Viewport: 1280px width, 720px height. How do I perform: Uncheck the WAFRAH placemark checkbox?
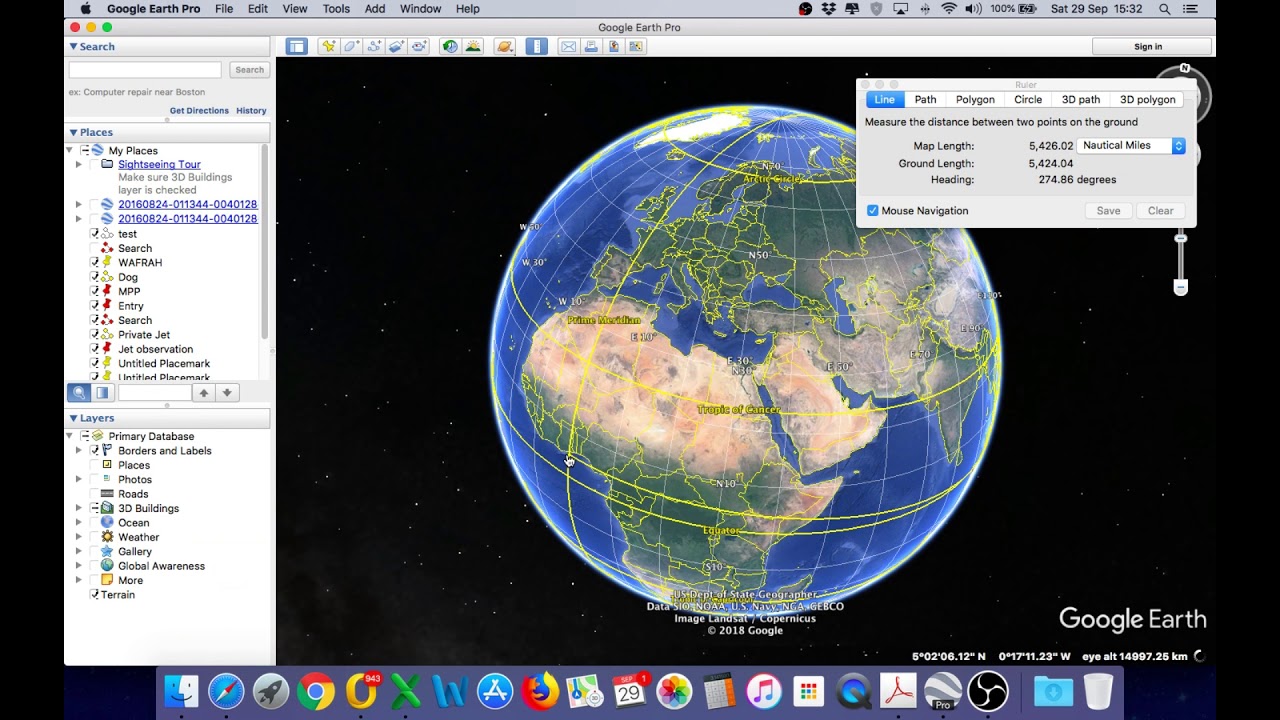(95, 262)
